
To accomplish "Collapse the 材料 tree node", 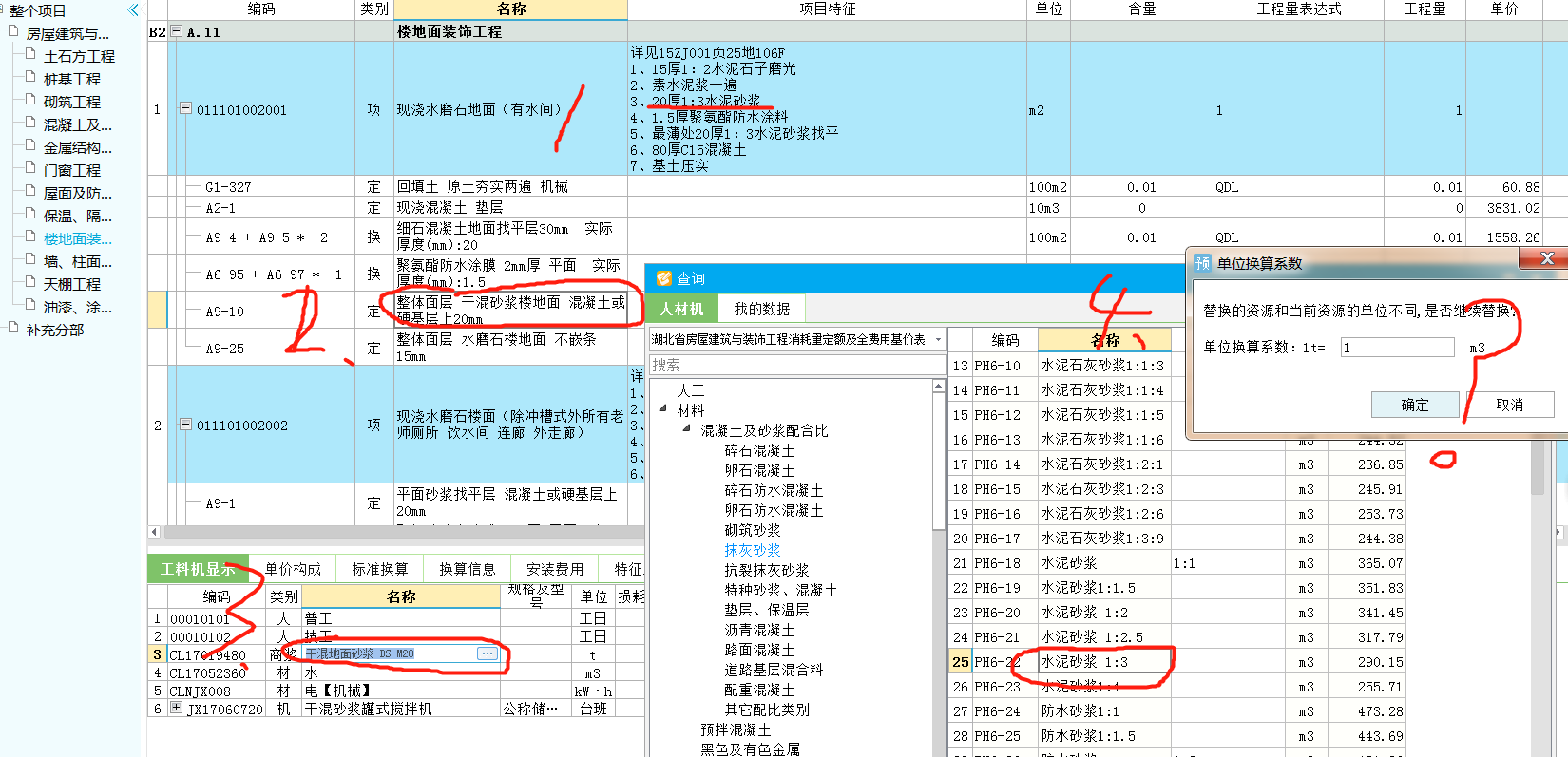I will (x=663, y=408).
